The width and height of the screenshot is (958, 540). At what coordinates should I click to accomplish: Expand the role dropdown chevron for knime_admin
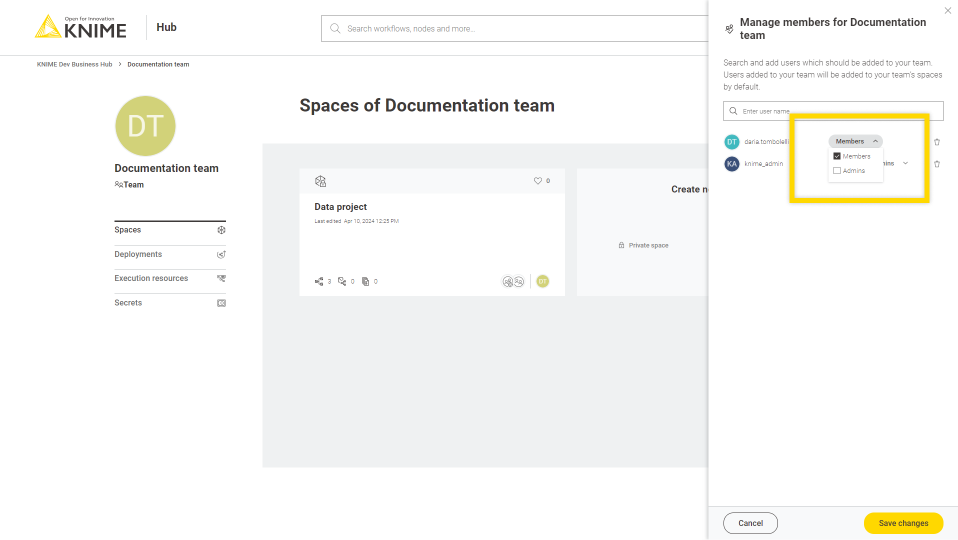point(905,163)
